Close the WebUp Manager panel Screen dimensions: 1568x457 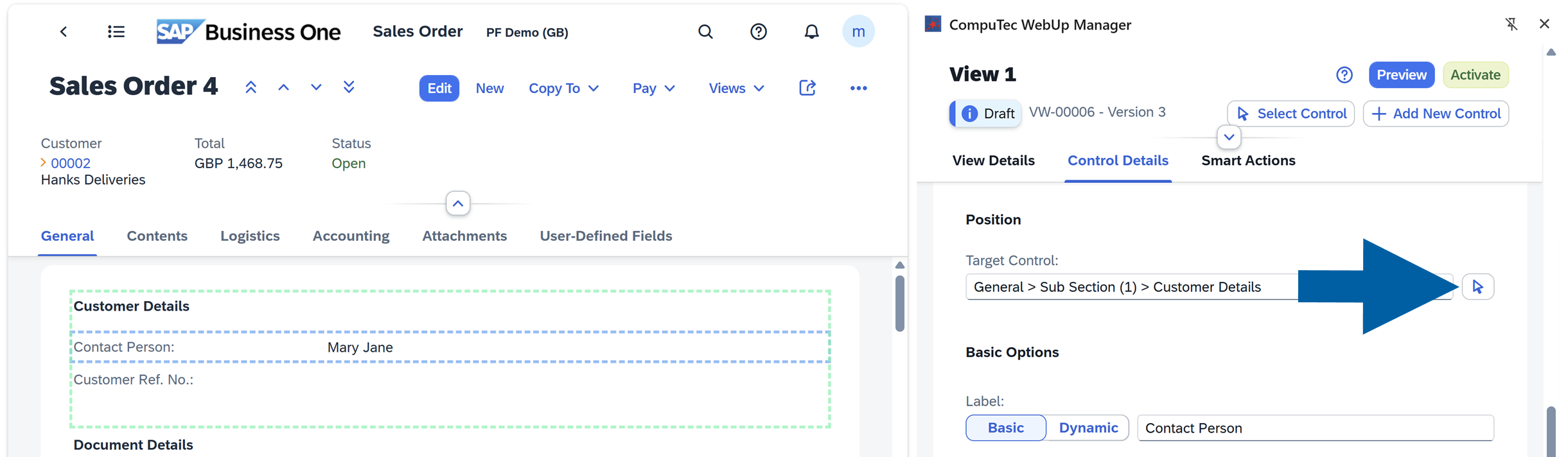1544,24
